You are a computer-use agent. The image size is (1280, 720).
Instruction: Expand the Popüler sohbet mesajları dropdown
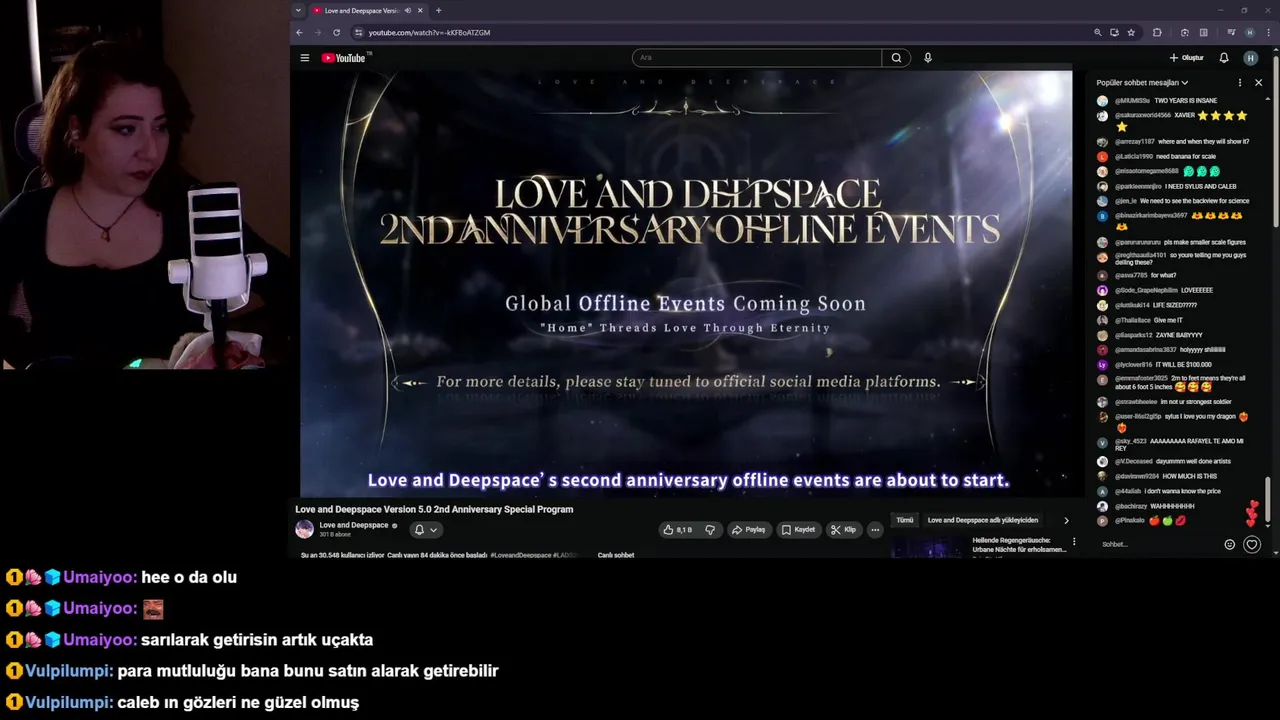coord(1142,83)
